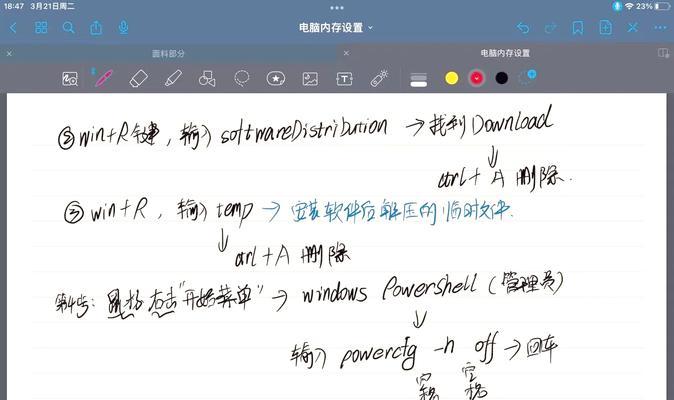Tap handwritten word Download

512,121
